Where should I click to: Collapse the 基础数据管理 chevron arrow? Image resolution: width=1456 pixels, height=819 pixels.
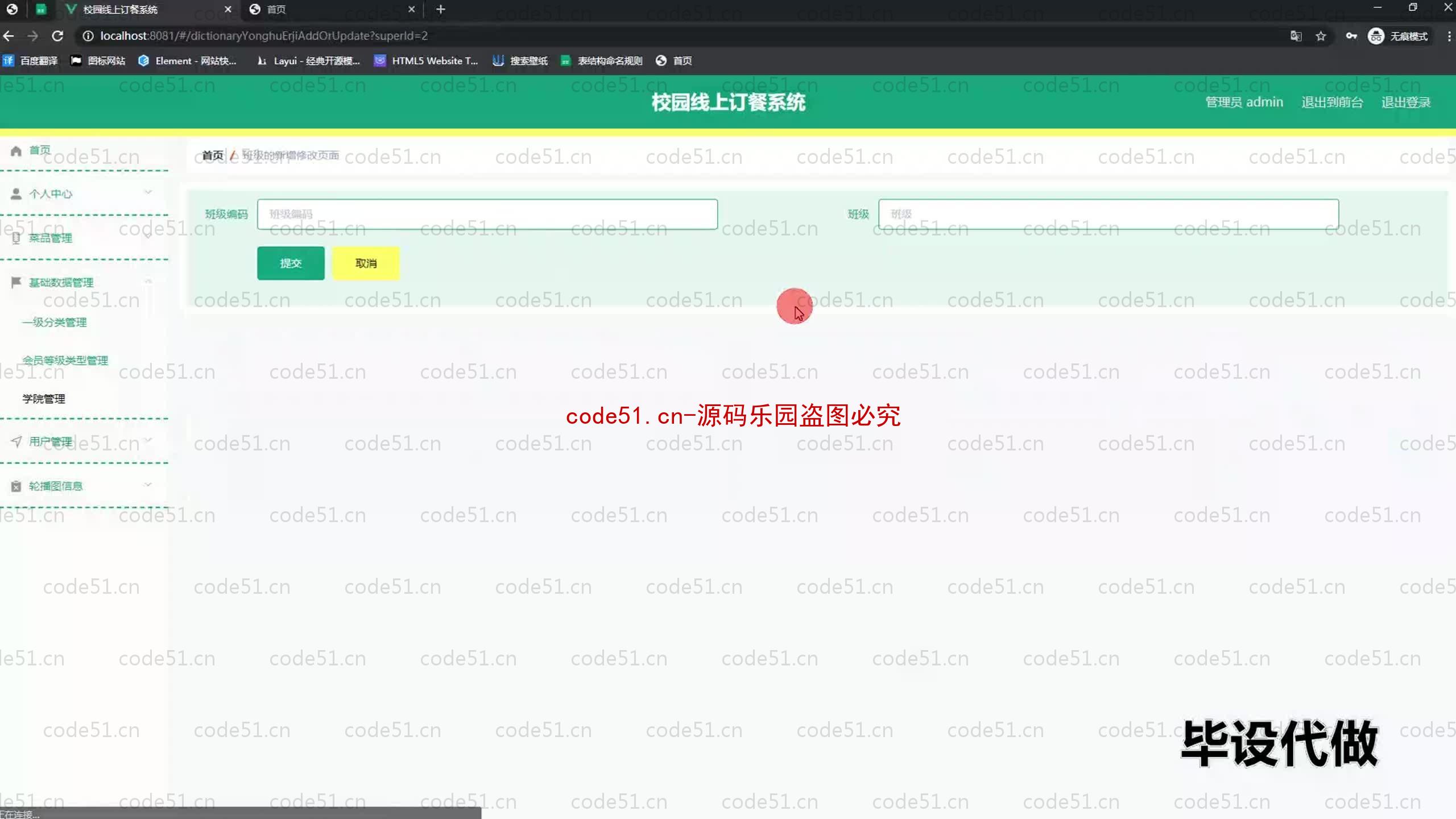coord(148,281)
